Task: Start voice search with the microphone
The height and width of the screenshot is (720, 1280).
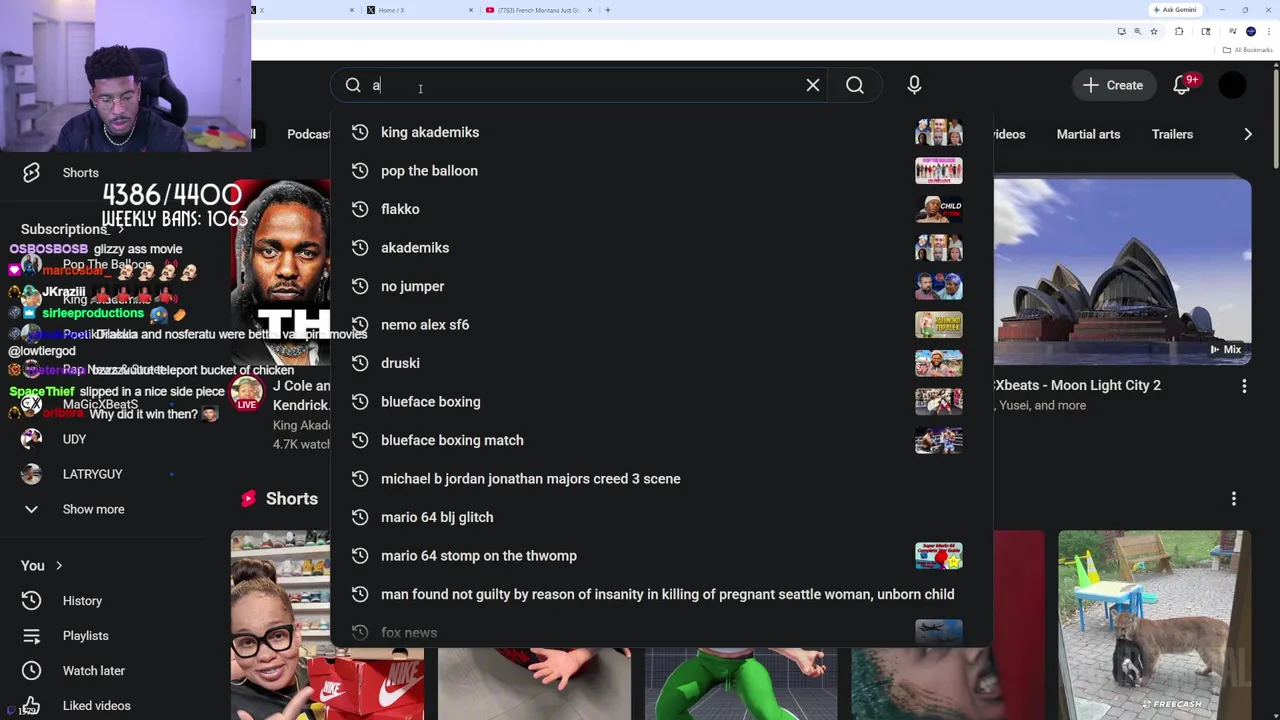Action: 914,86
